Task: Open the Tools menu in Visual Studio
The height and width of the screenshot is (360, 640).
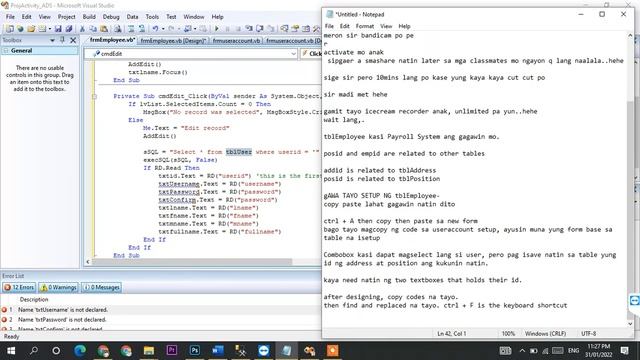Action: [x=152, y=17]
